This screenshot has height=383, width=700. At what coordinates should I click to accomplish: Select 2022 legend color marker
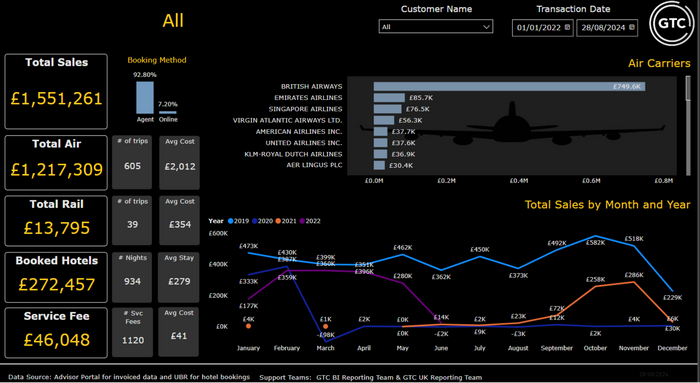(302, 221)
